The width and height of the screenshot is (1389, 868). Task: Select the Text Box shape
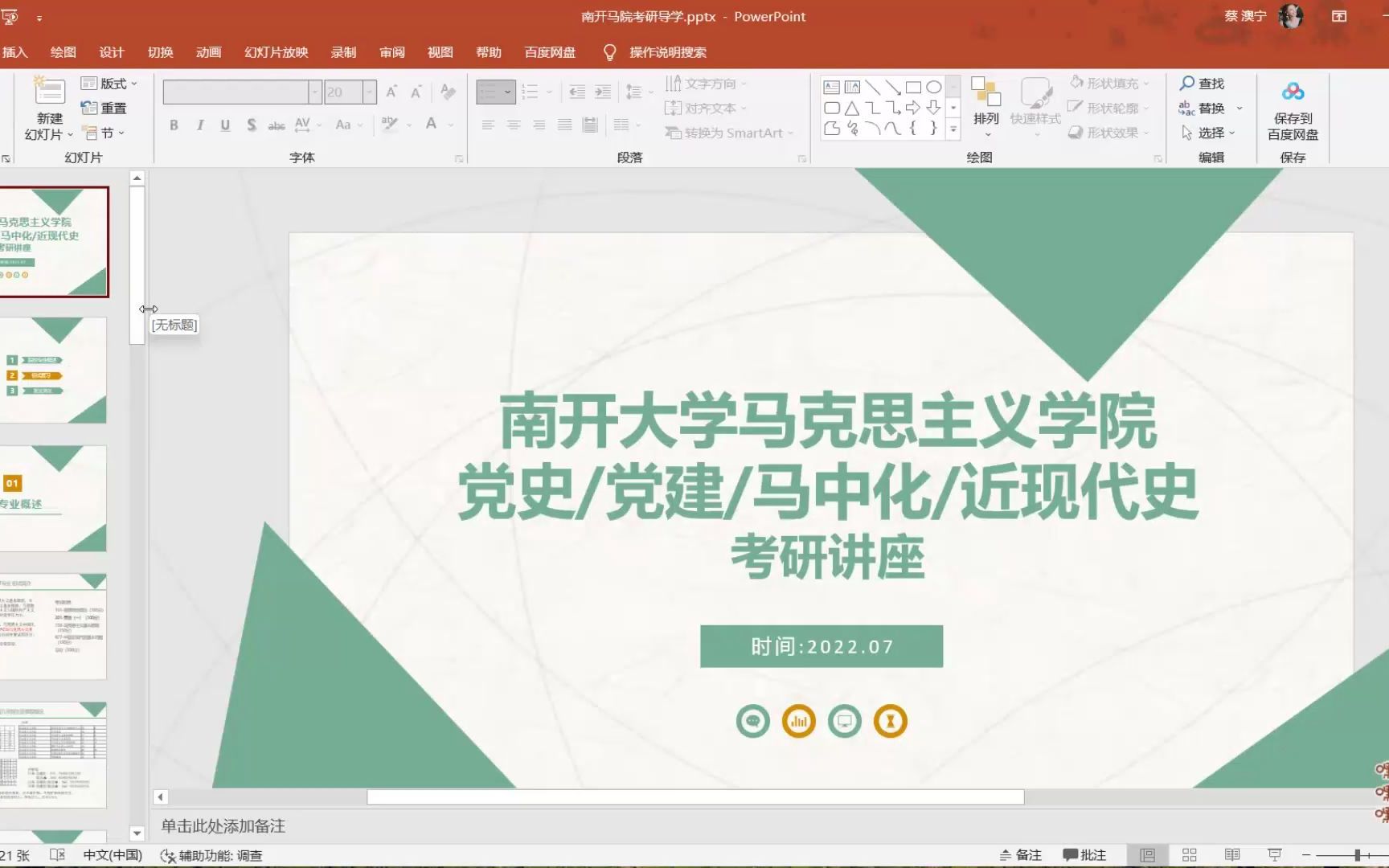coord(832,88)
